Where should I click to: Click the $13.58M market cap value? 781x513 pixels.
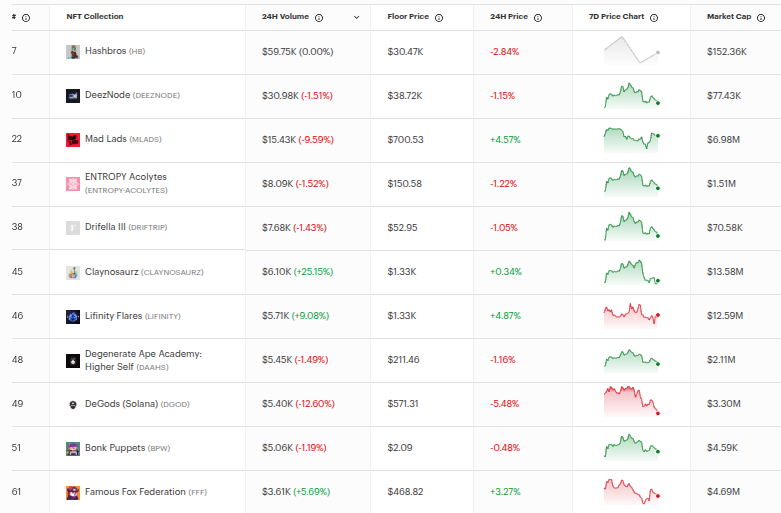tap(725, 272)
